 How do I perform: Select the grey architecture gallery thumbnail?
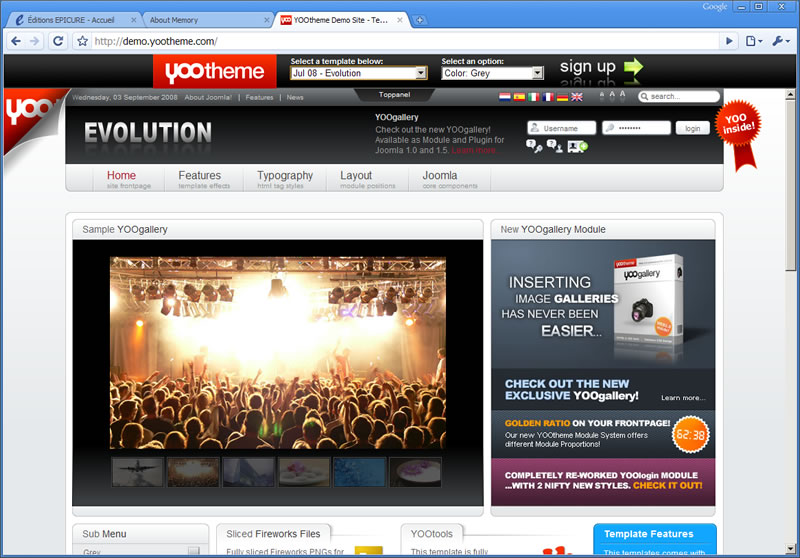point(248,472)
